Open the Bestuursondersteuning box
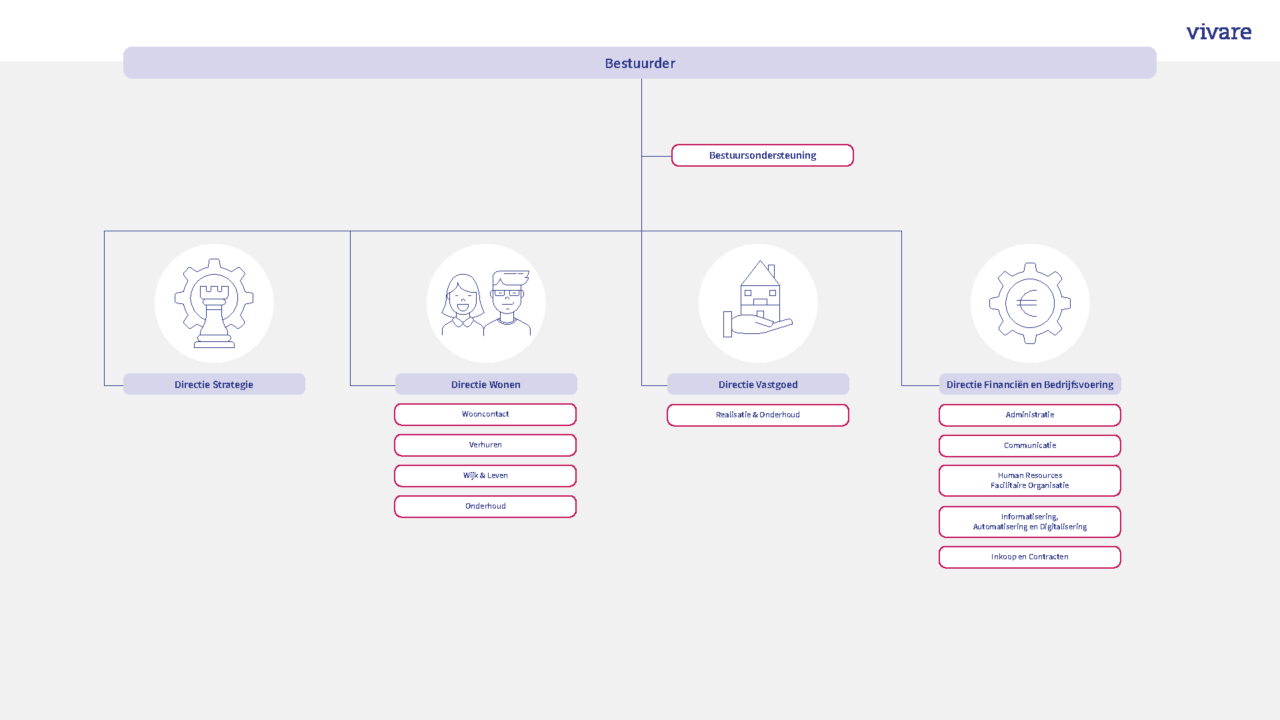The image size is (1280, 720). click(762, 155)
